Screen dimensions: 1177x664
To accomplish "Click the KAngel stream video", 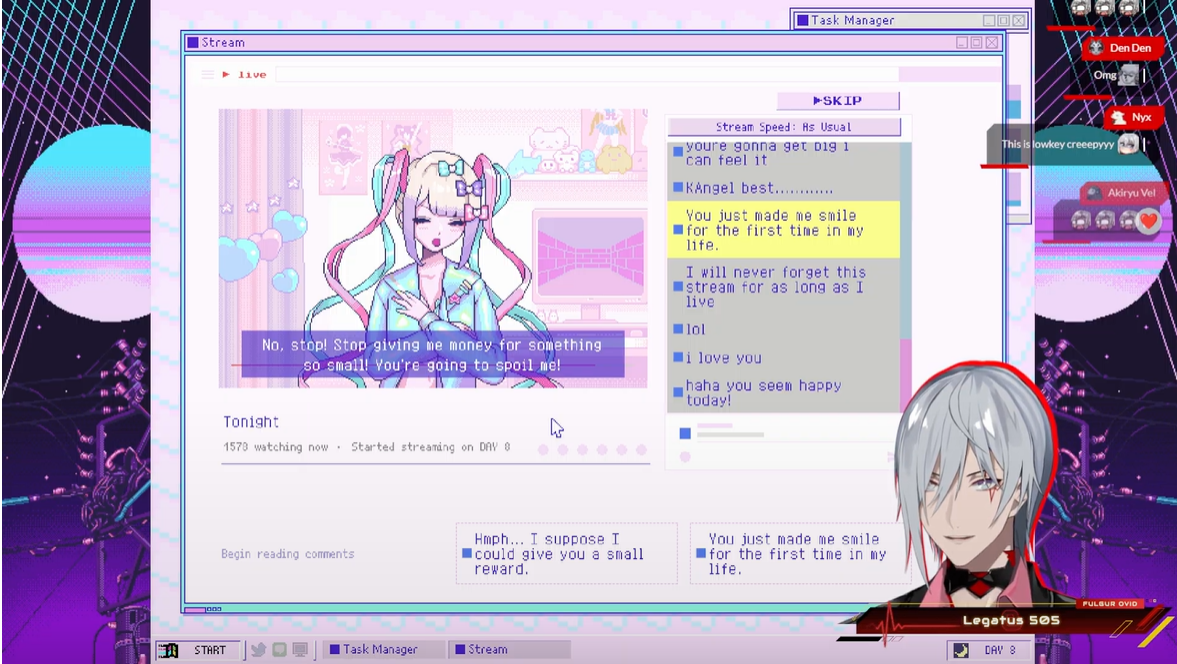I will (x=432, y=248).
